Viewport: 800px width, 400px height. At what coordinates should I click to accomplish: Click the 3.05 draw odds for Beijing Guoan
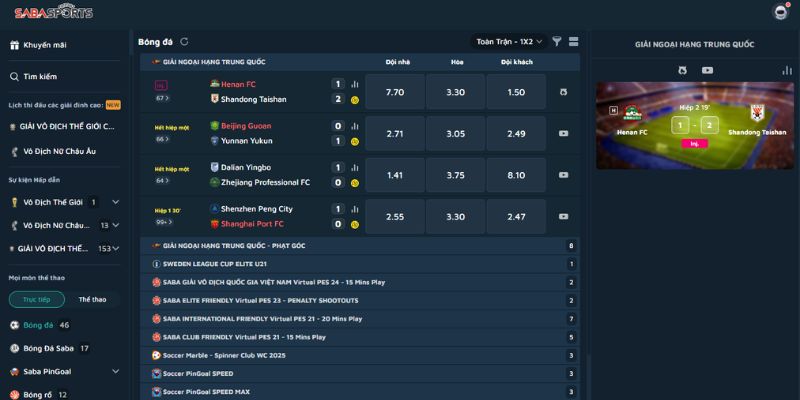(455, 133)
